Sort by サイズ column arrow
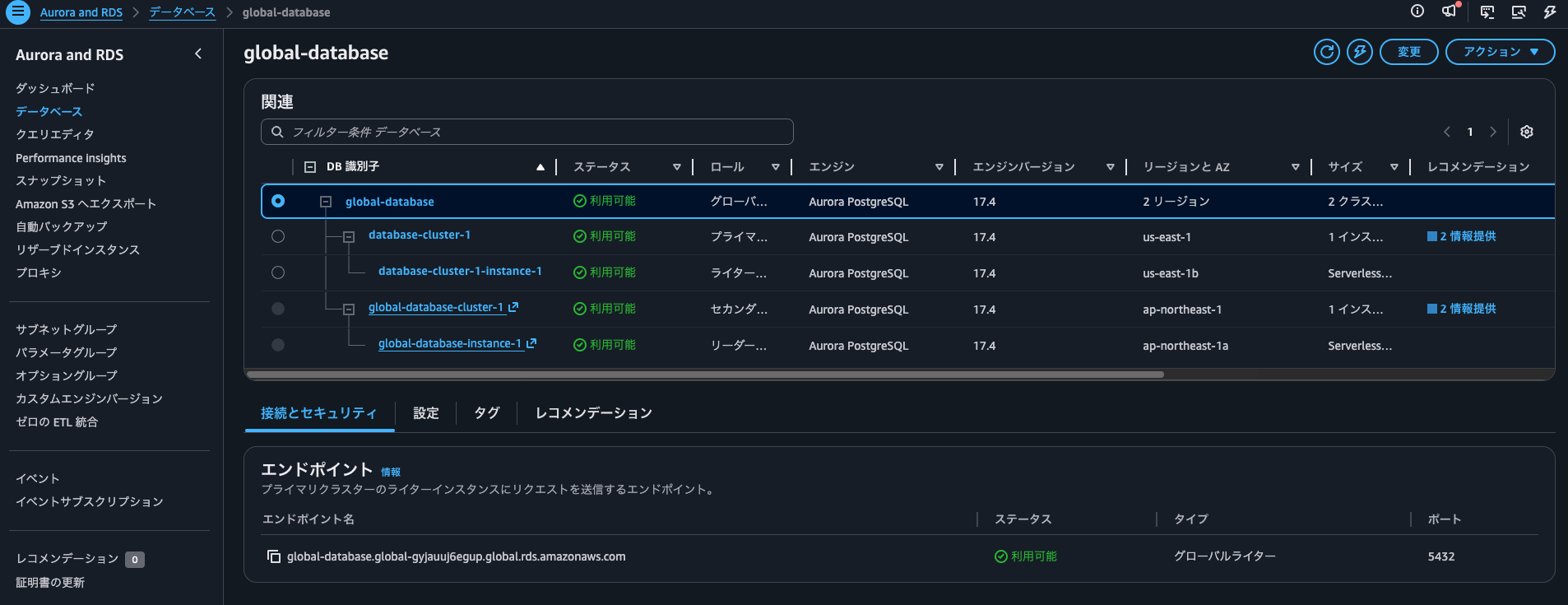This screenshot has width=1568, height=605. click(x=1394, y=167)
